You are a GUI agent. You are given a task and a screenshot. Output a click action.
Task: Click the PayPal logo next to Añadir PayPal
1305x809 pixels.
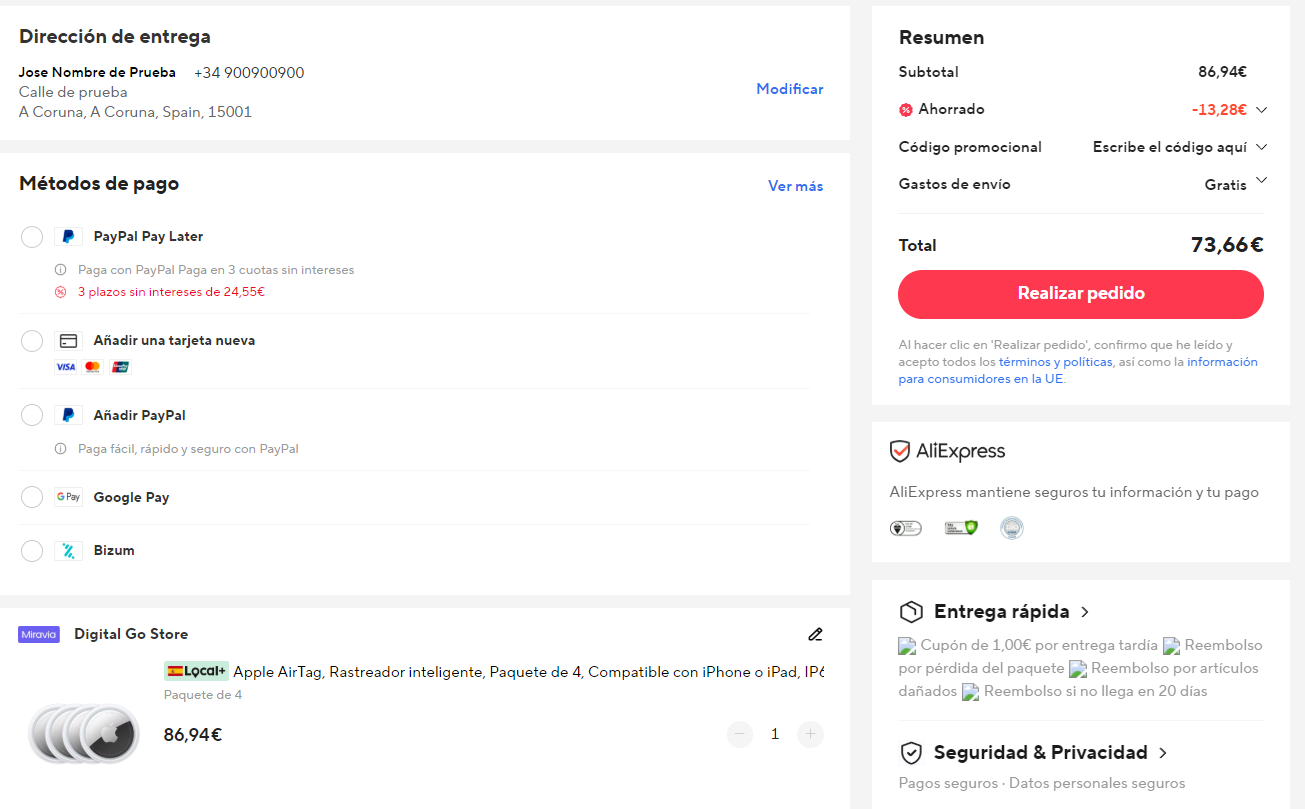coord(68,415)
